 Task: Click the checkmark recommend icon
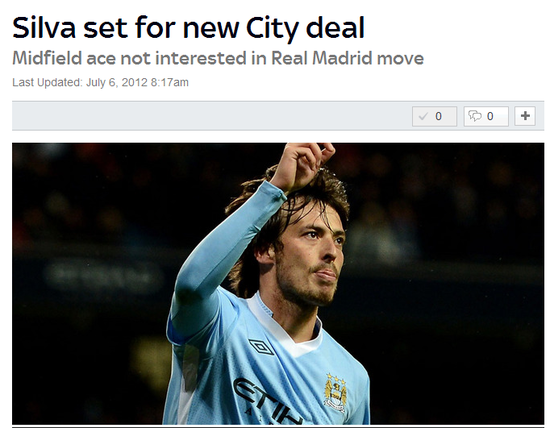click(423, 116)
